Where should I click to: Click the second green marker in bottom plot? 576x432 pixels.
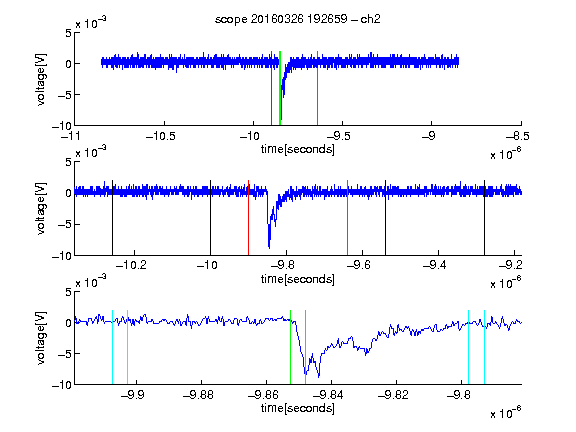click(306, 347)
